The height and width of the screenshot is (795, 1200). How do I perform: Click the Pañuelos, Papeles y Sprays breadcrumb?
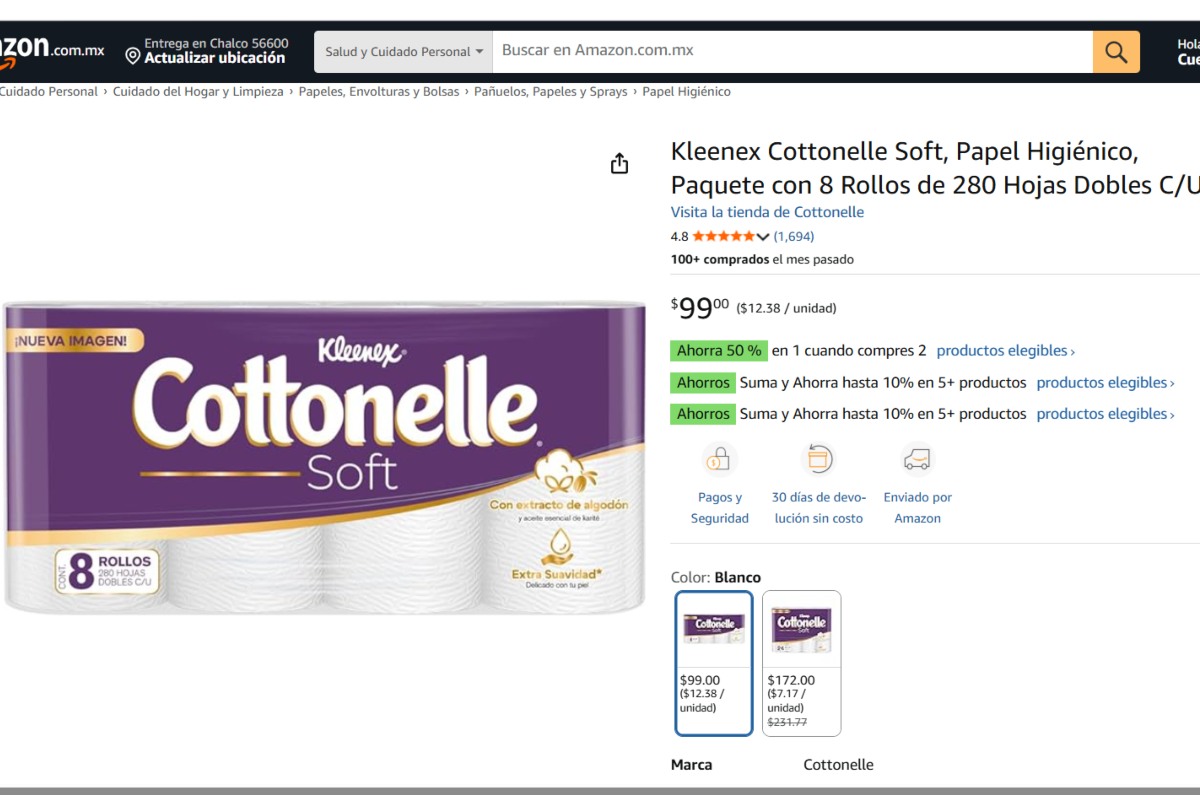click(x=550, y=92)
